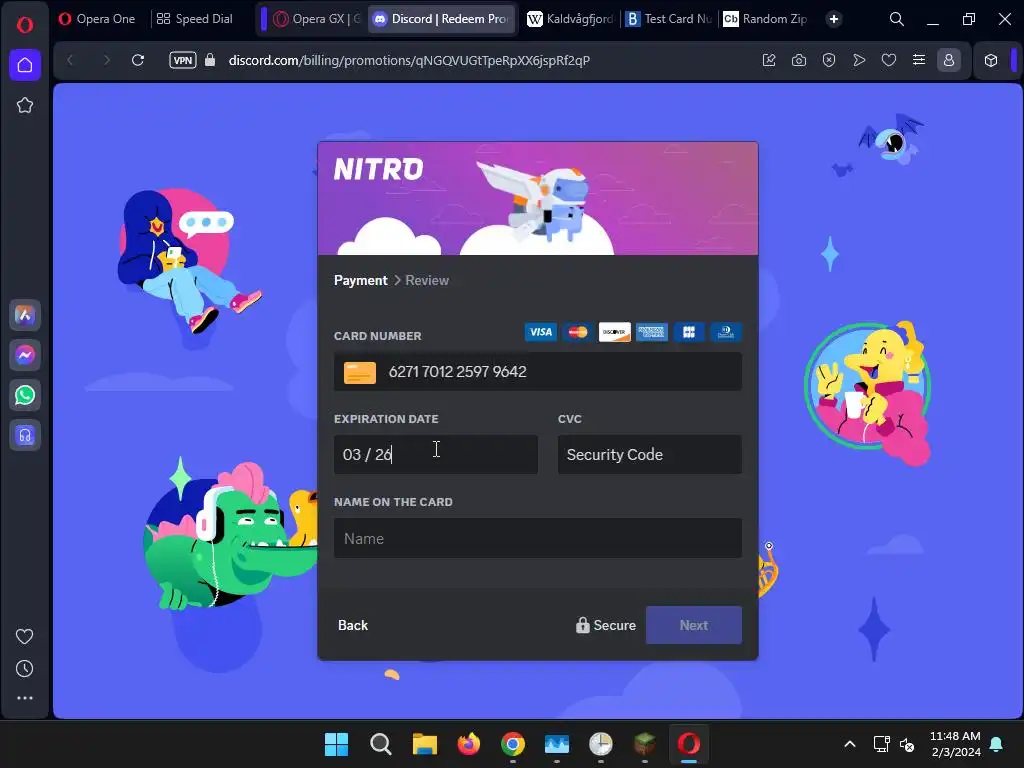
Task: Open Messenger in the sidebar
Action: [25, 355]
